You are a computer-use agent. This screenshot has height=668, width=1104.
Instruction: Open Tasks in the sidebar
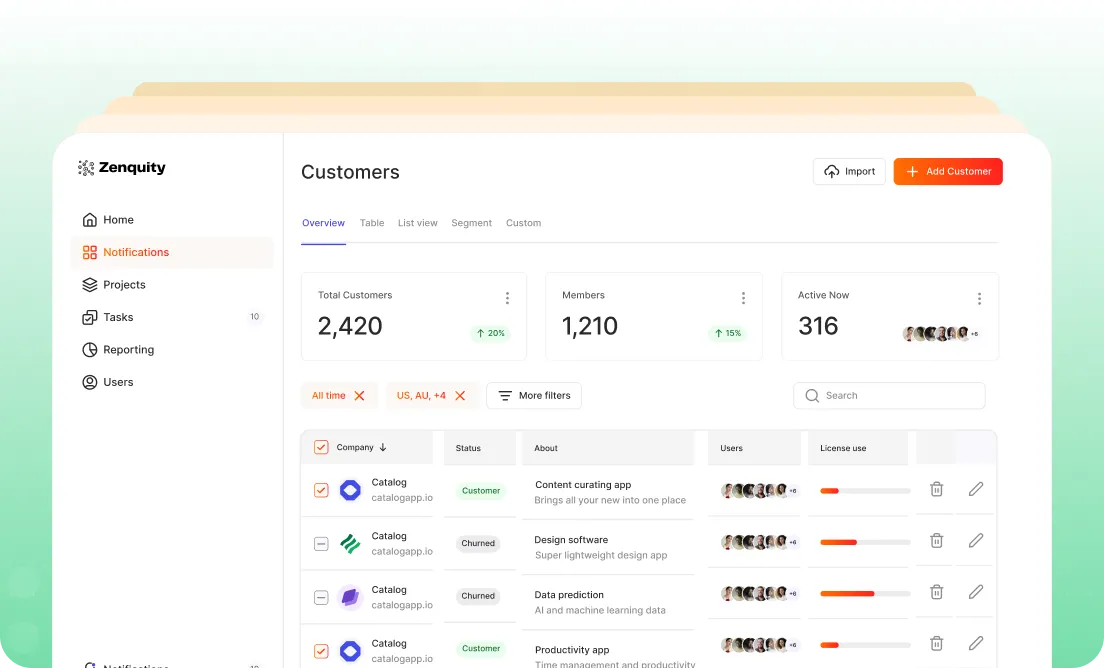172,317
